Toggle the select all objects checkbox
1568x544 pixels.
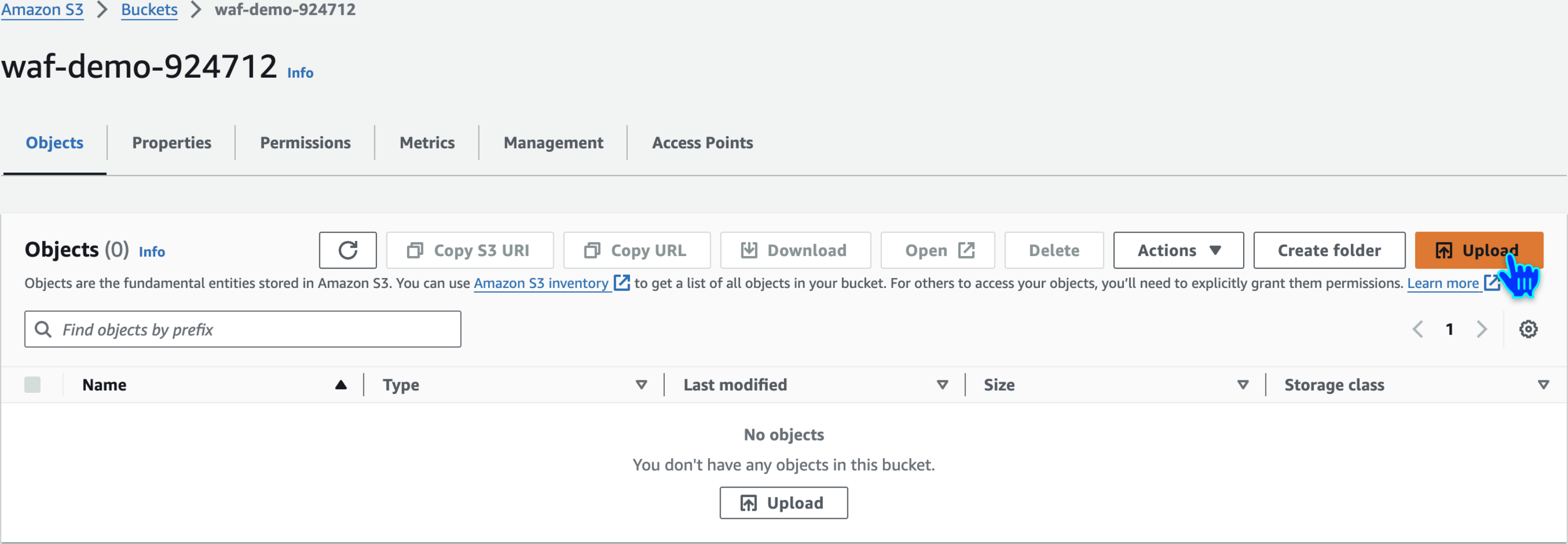click(x=33, y=385)
